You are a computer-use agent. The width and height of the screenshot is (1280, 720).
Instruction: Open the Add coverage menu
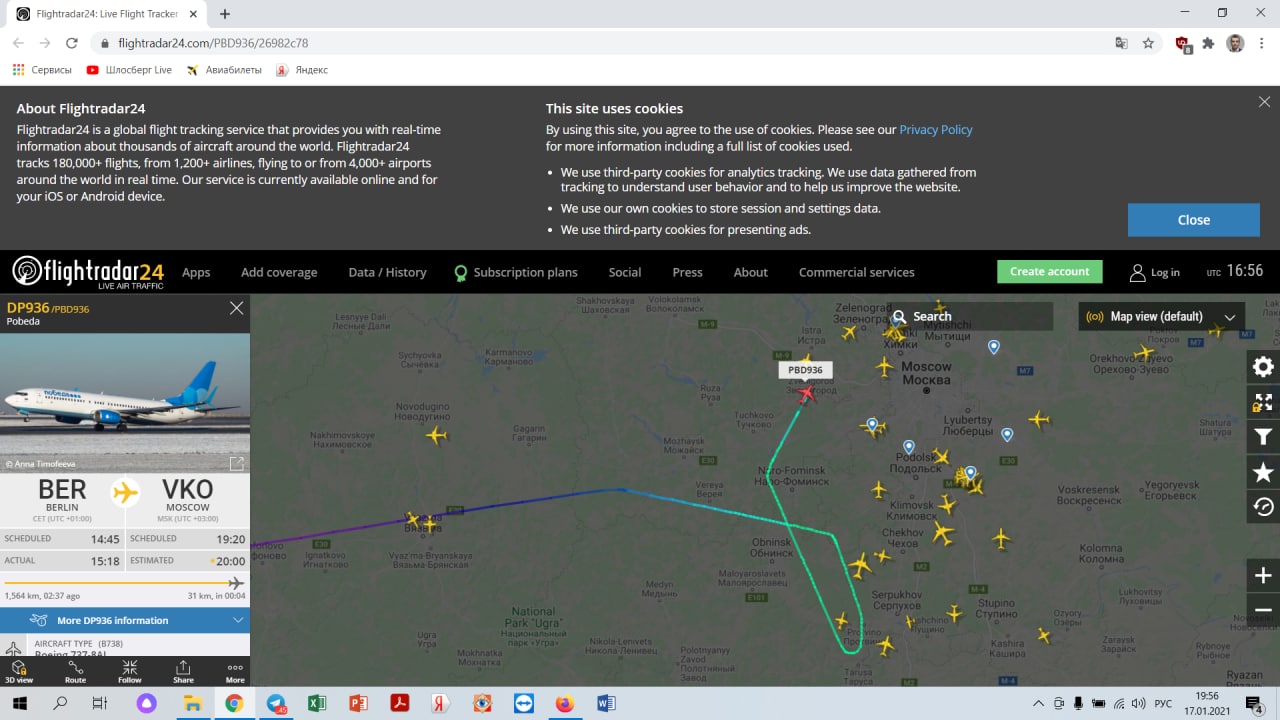tap(279, 272)
